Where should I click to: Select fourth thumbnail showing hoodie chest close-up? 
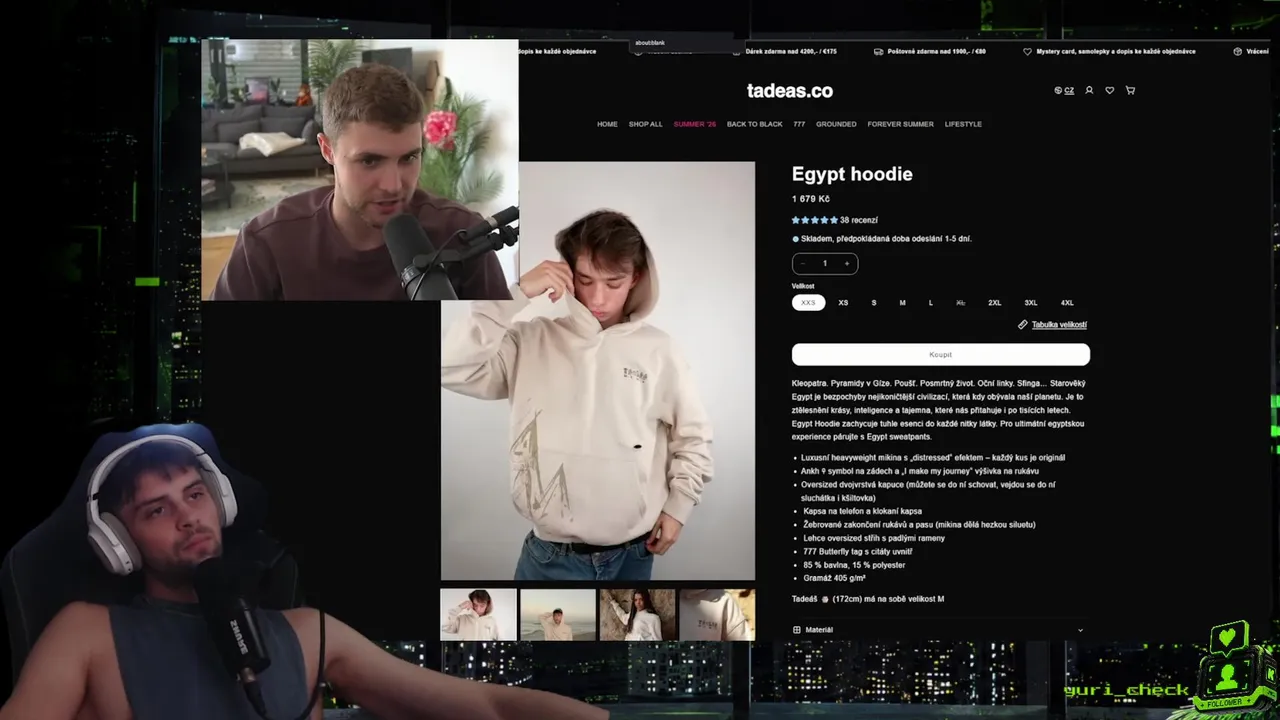(x=717, y=615)
